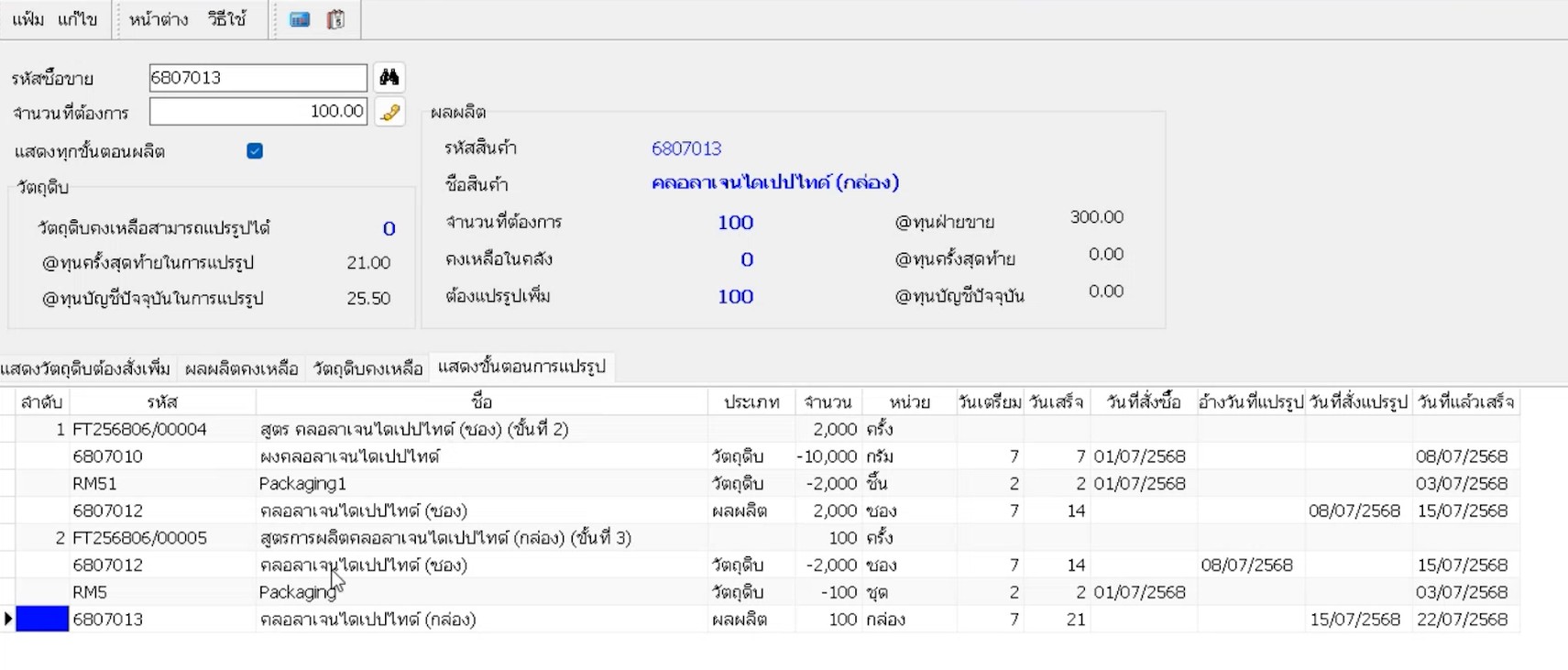Click the binoculars search icon beside รหัสซื้อขาย
Viewport: 1568px width, 670px height.
[389, 78]
